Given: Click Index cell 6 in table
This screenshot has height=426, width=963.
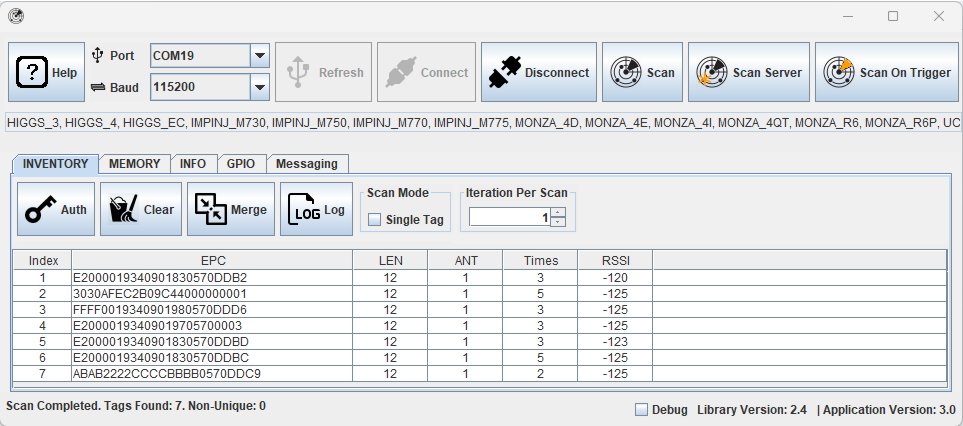Looking at the screenshot, I should [x=42, y=358].
